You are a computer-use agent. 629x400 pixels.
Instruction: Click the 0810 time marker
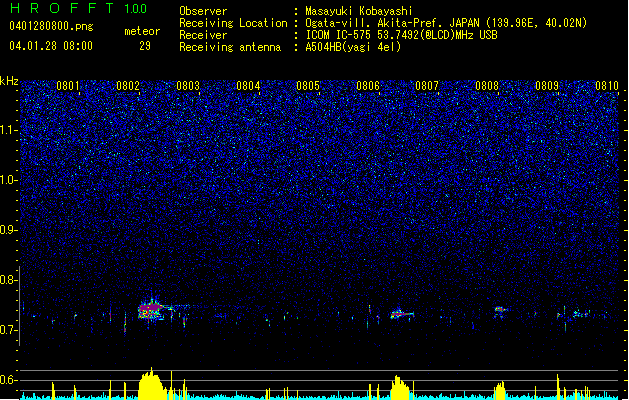coord(607,85)
